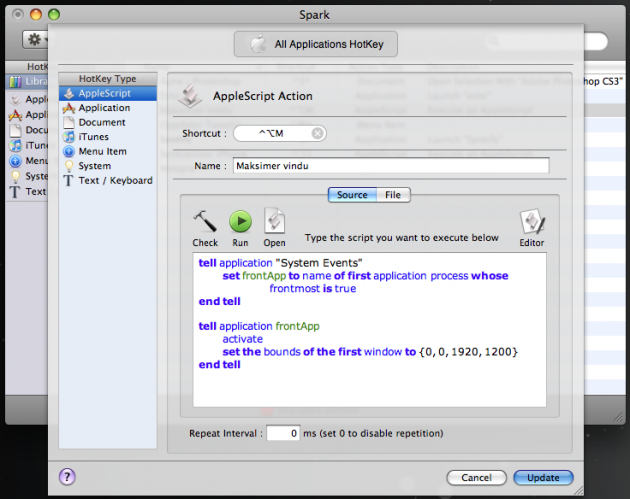Click the Repeat Interval value field
630x499 pixels.
(x=283, y=433)
